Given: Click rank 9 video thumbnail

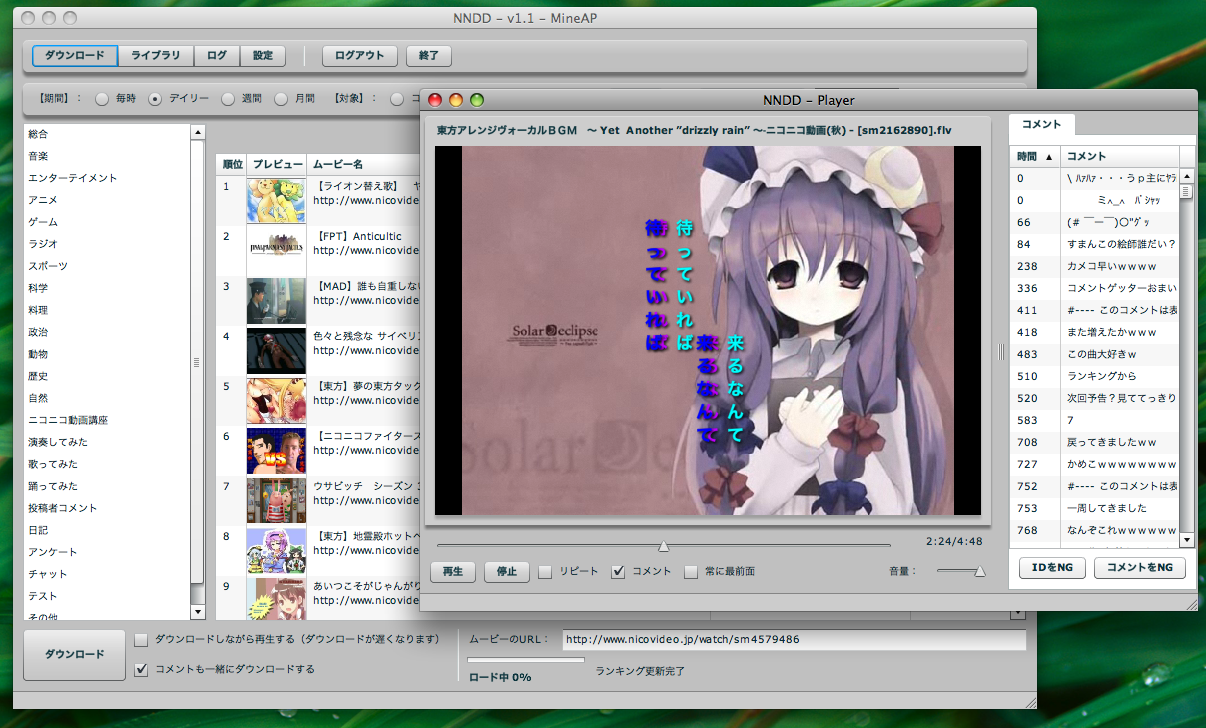Looking at the screenshot, I should (276, 598).
